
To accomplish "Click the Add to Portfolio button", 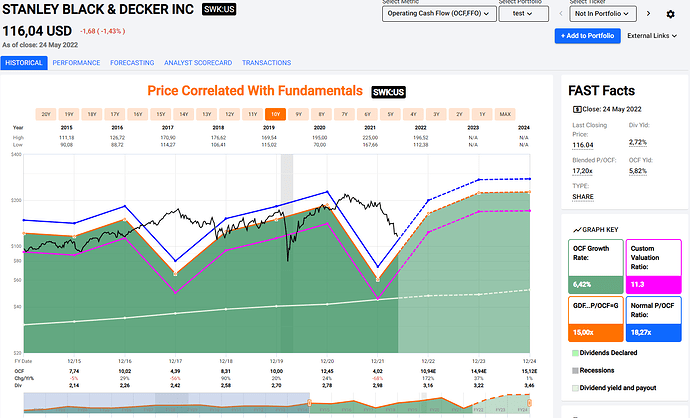I will [586, 36].
